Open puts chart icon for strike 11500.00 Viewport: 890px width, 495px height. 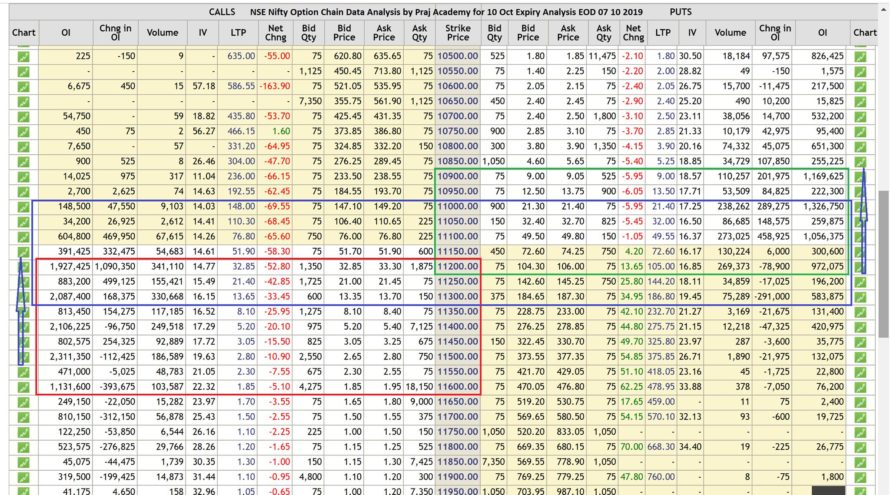point(860,358)
